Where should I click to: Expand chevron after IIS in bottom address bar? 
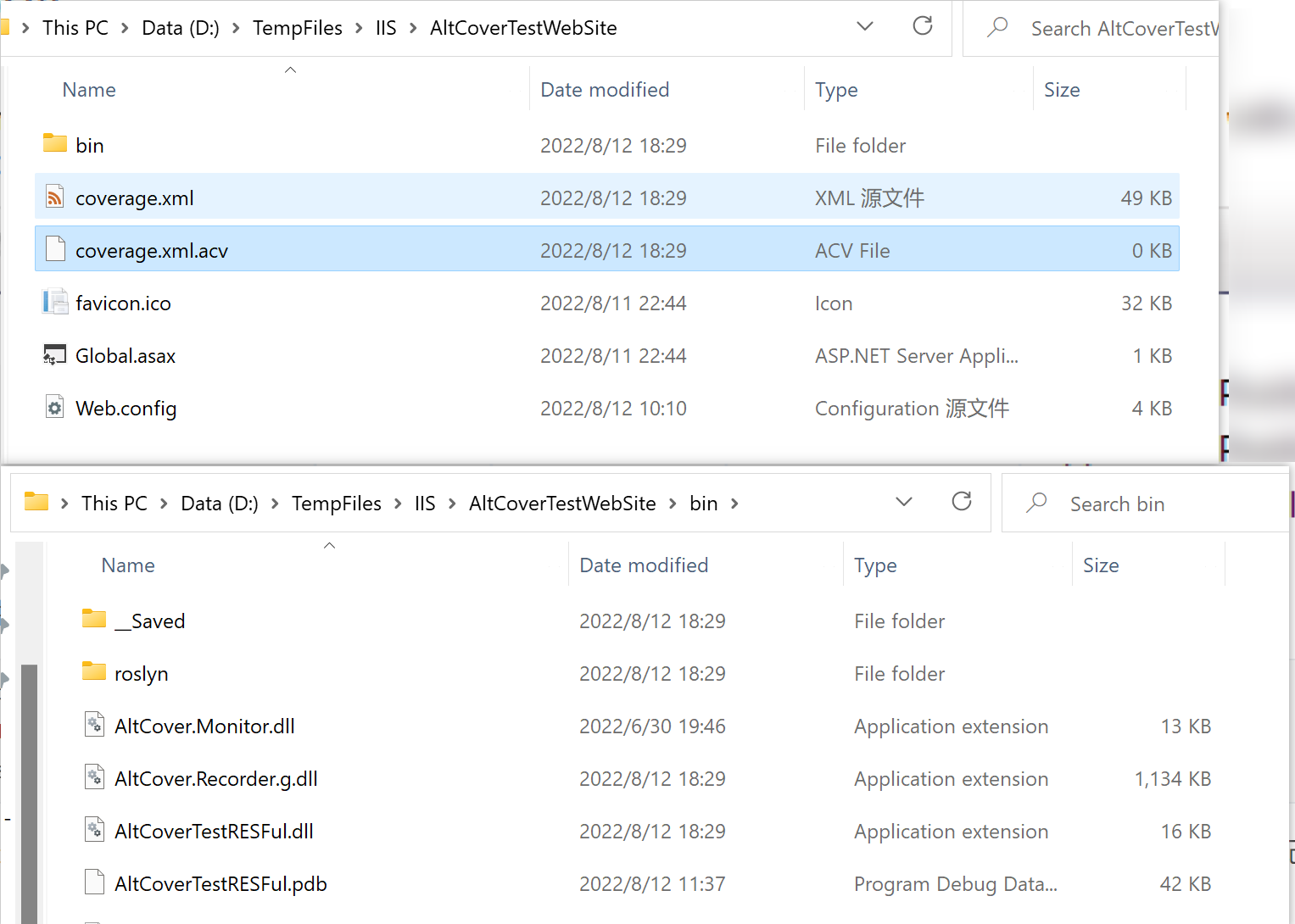(x=452, y=504)
